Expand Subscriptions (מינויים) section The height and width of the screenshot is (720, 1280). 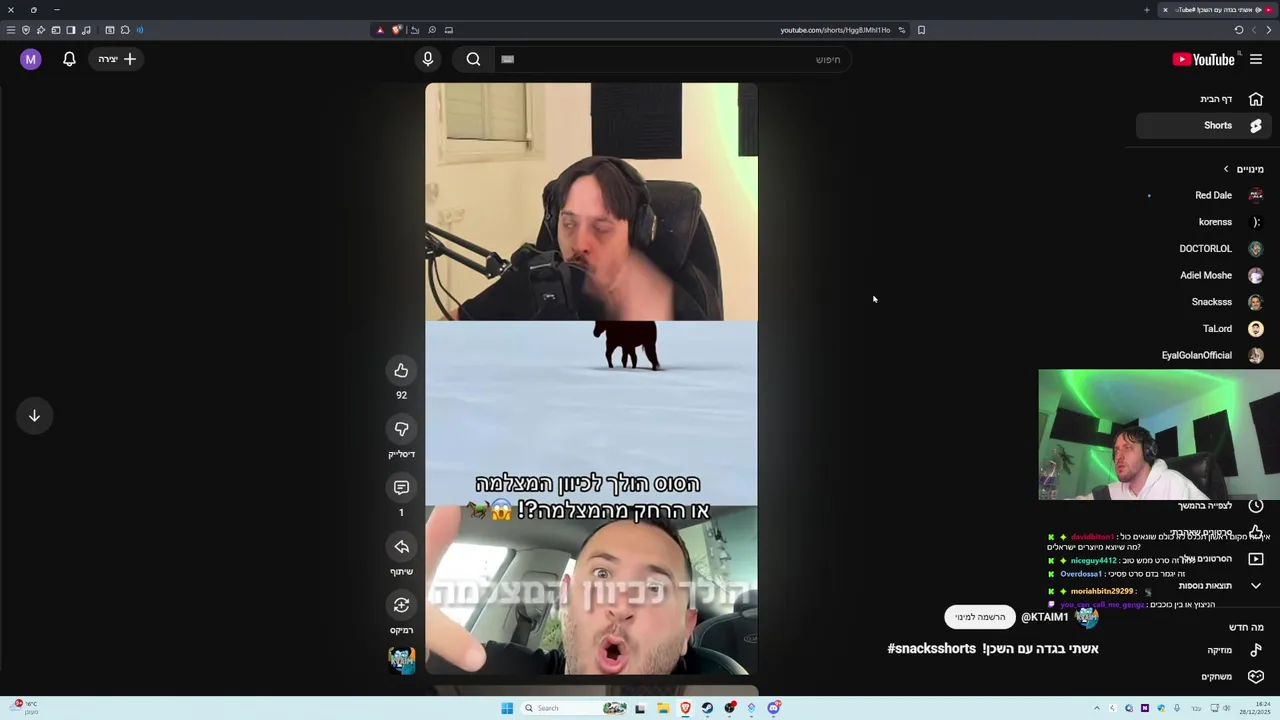coord(1244,169)
